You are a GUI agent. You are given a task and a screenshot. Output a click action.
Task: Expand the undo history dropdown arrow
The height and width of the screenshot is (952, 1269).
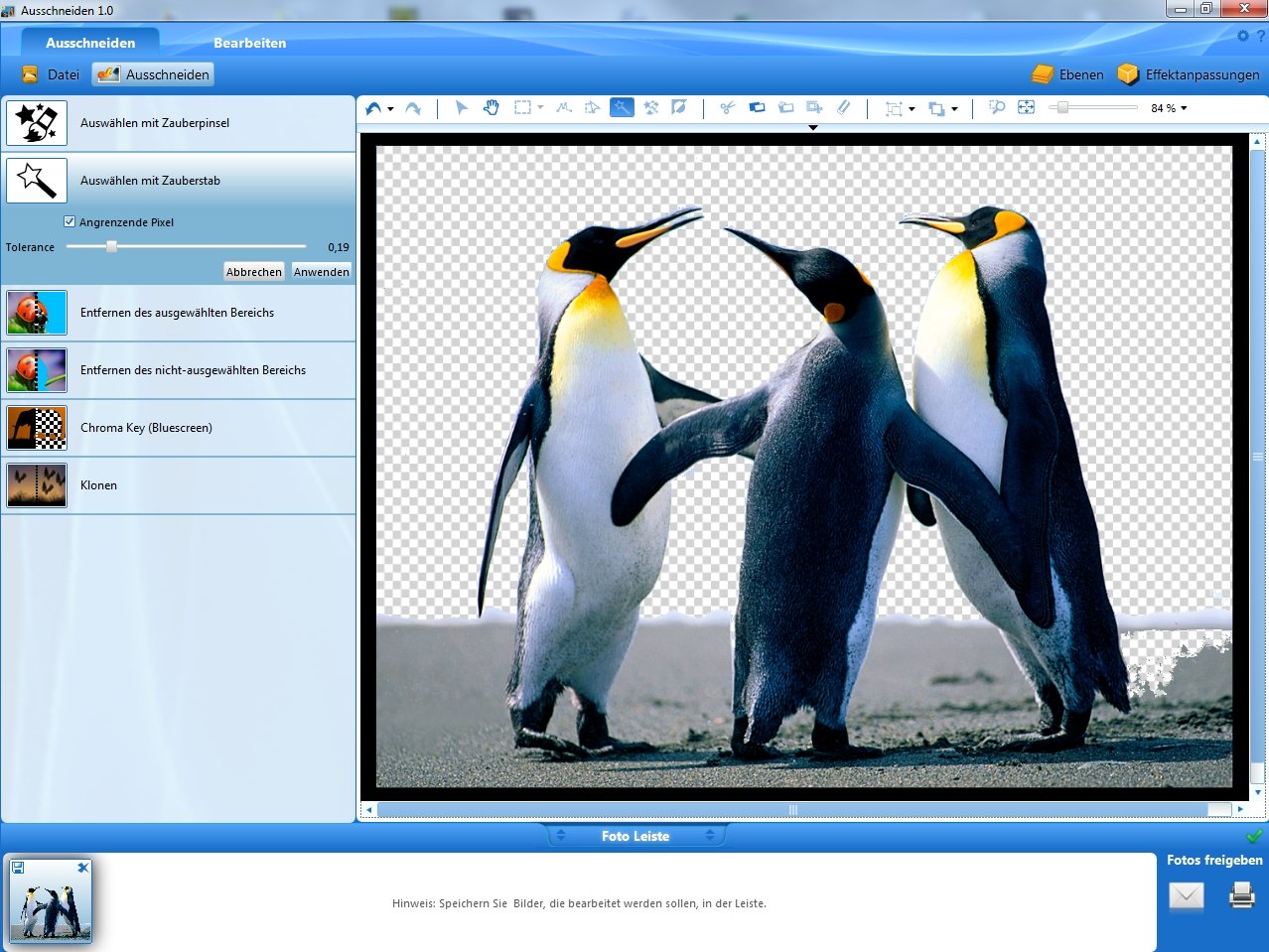390,108
